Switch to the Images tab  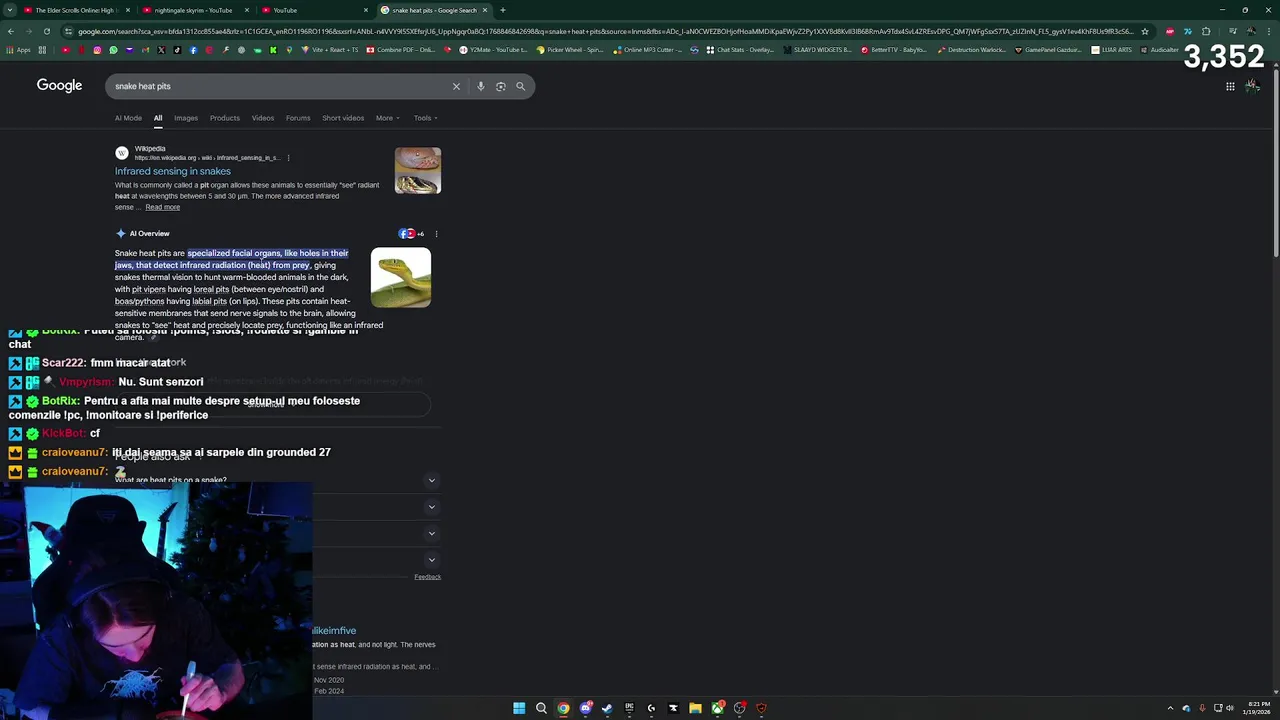pos(186,118)
